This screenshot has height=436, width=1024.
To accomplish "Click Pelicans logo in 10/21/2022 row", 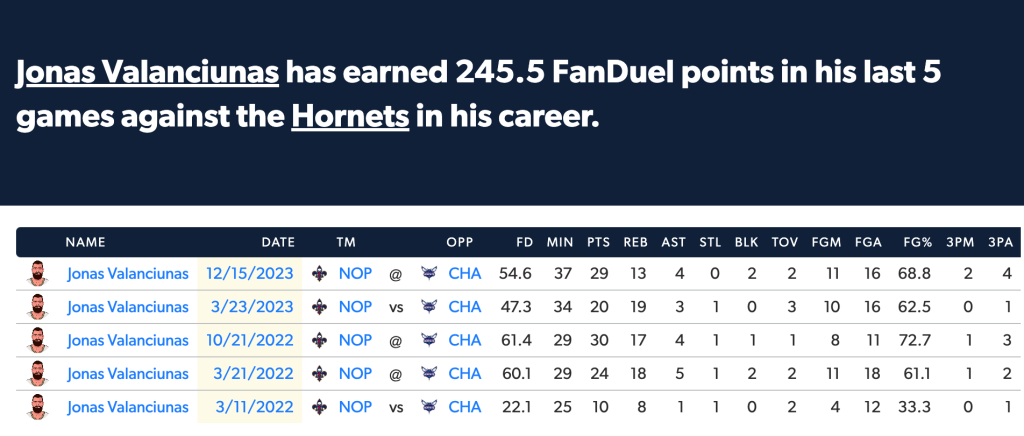I will pos(319,341).
